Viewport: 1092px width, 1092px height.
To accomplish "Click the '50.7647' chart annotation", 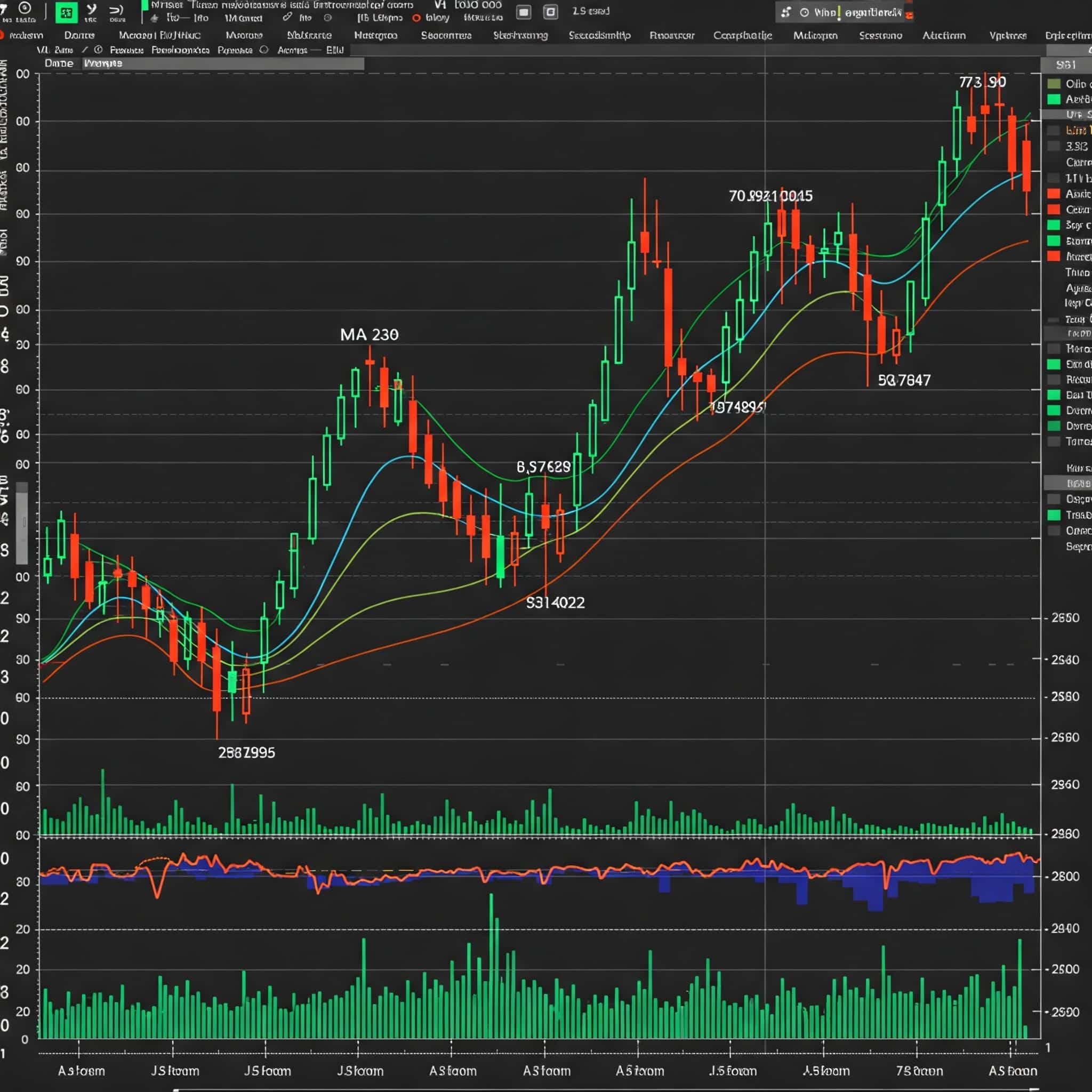I will coord(904,380).
